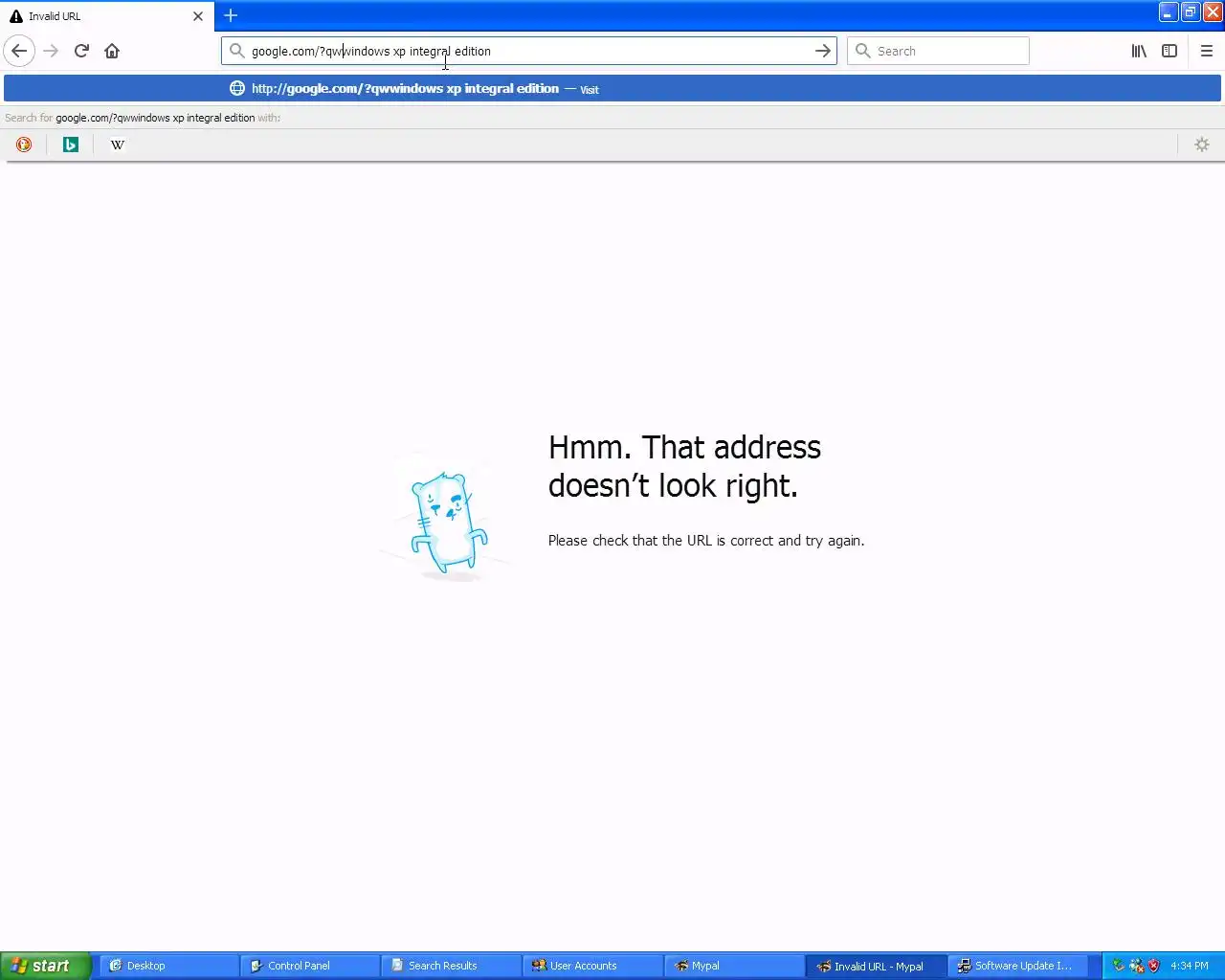This screenshot has width=1225, height=980.
Task: Open the home page
Action: pyautogui.click(x=112, y=51)
